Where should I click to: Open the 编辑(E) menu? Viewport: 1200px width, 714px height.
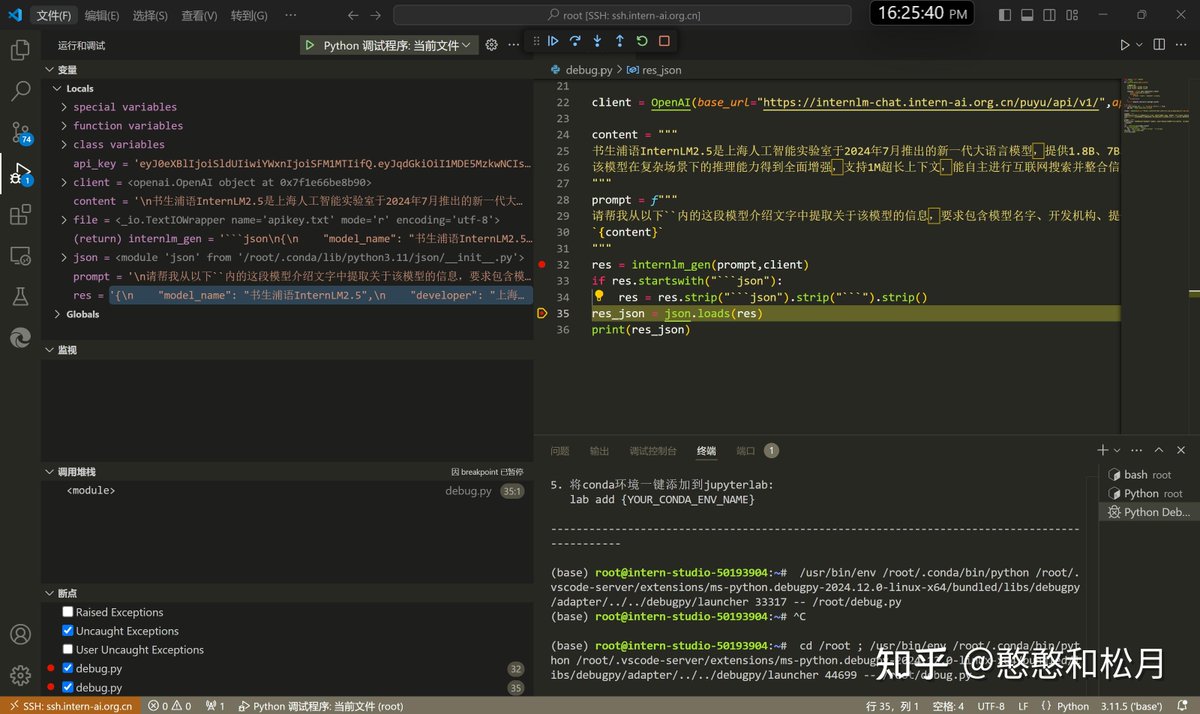(102, 16)
